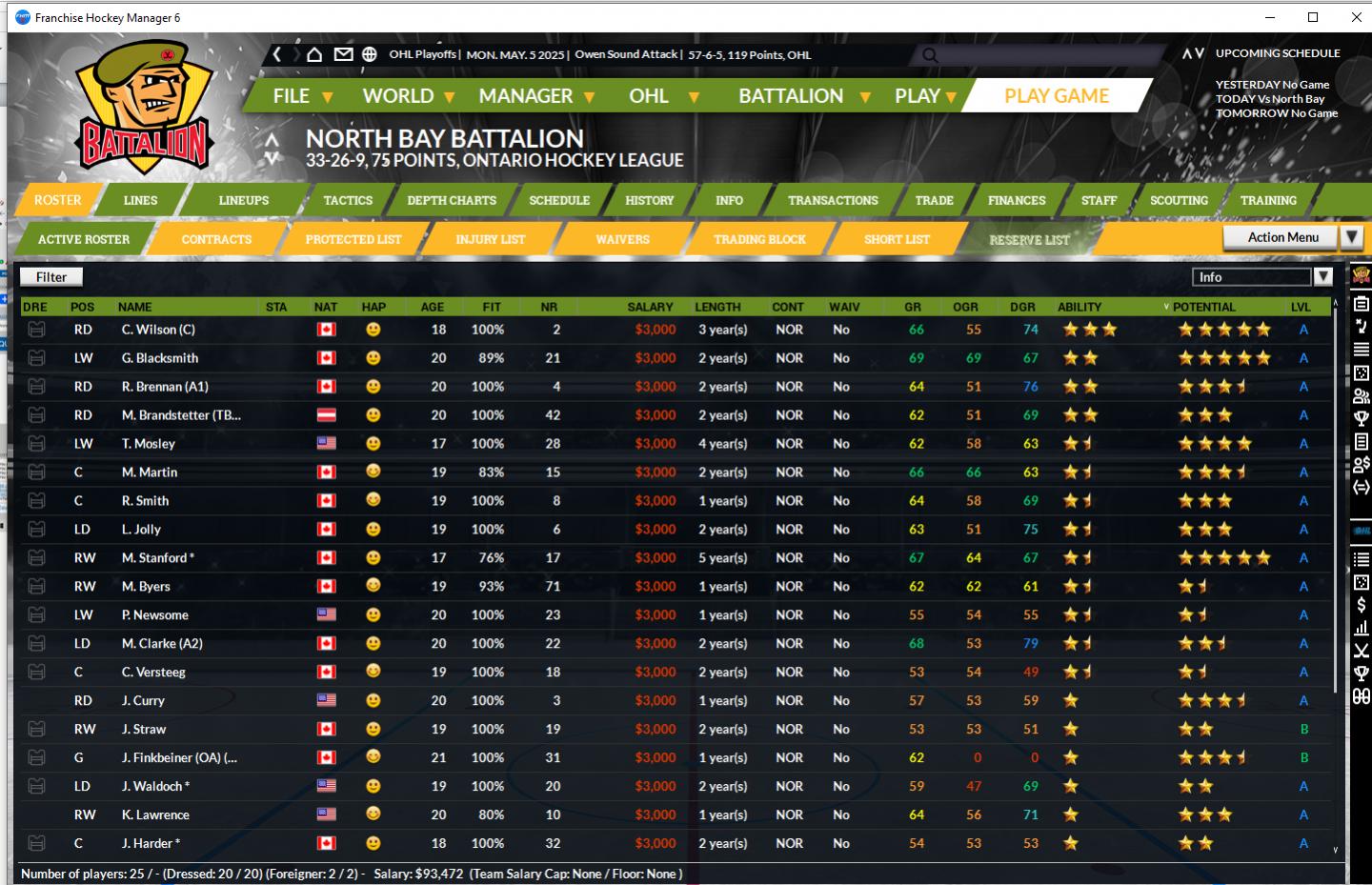This screenshot has width=1372, height=885.
Task: Click the POTENTIAL column header
Action: (x=1203, y=307)
